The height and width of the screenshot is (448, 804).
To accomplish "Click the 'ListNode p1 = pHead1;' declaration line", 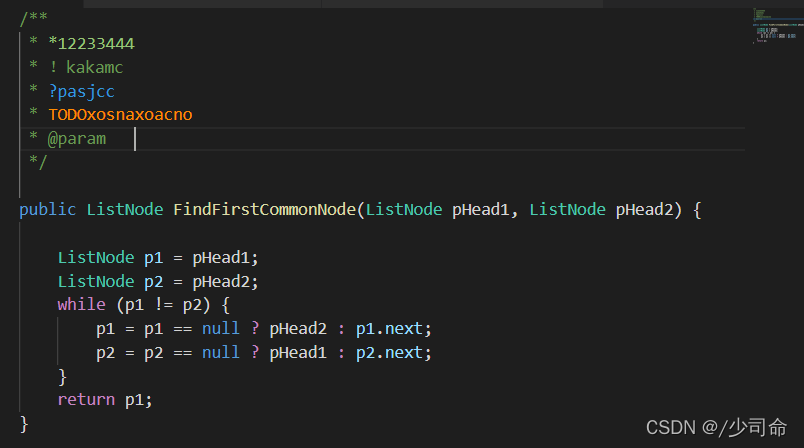I will (x=158, y=257).
